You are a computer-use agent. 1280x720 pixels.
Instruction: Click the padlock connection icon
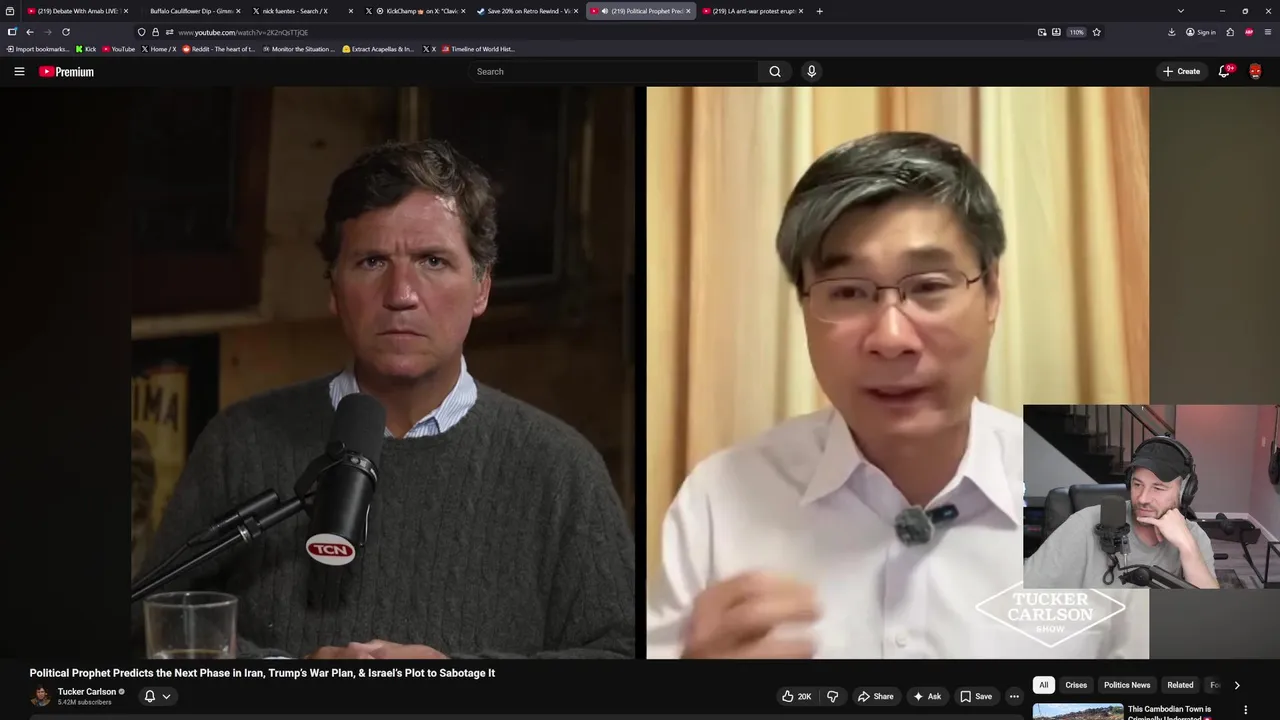(155, 32)
